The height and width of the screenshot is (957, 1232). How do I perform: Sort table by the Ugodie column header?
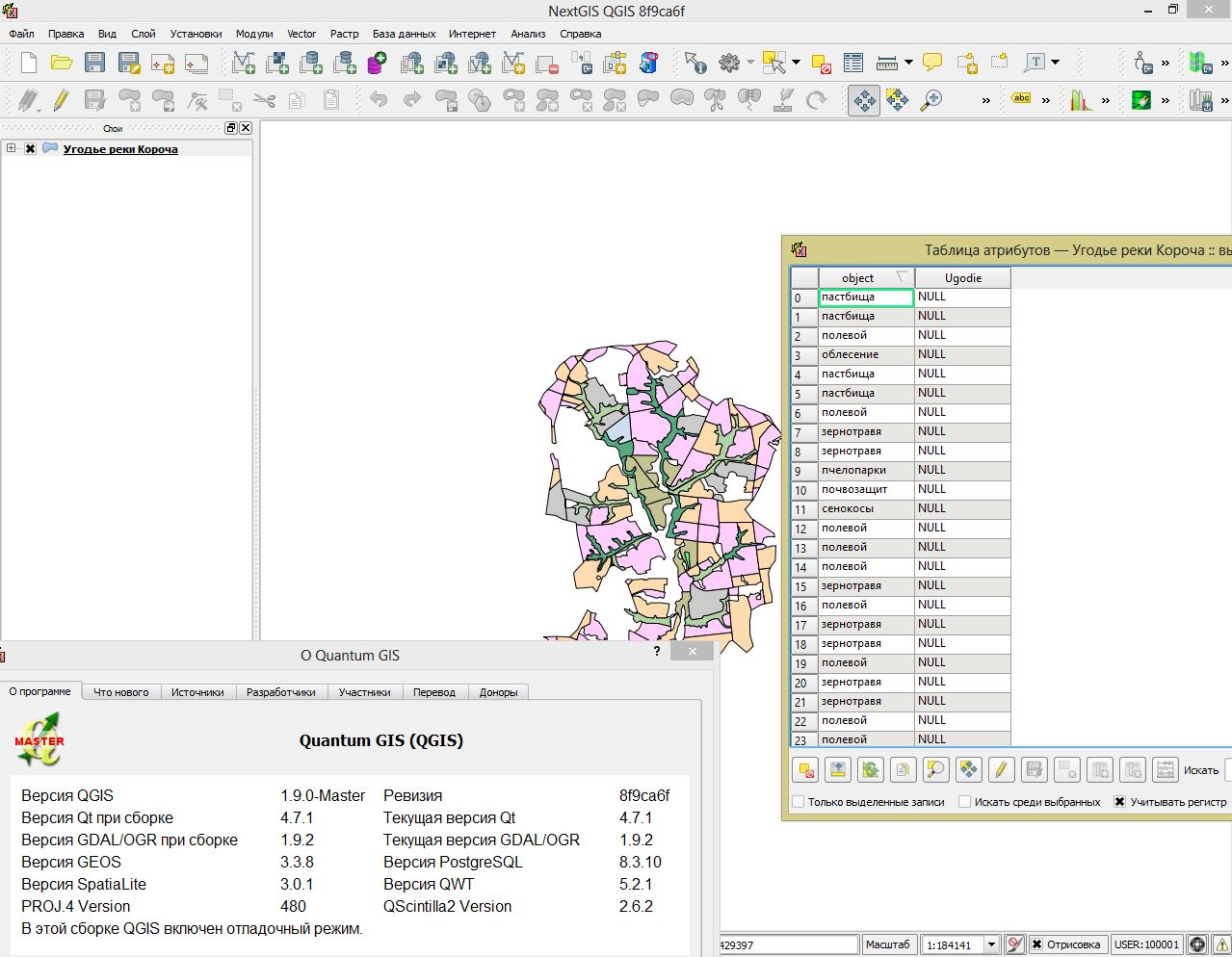[x=962, y=278]
